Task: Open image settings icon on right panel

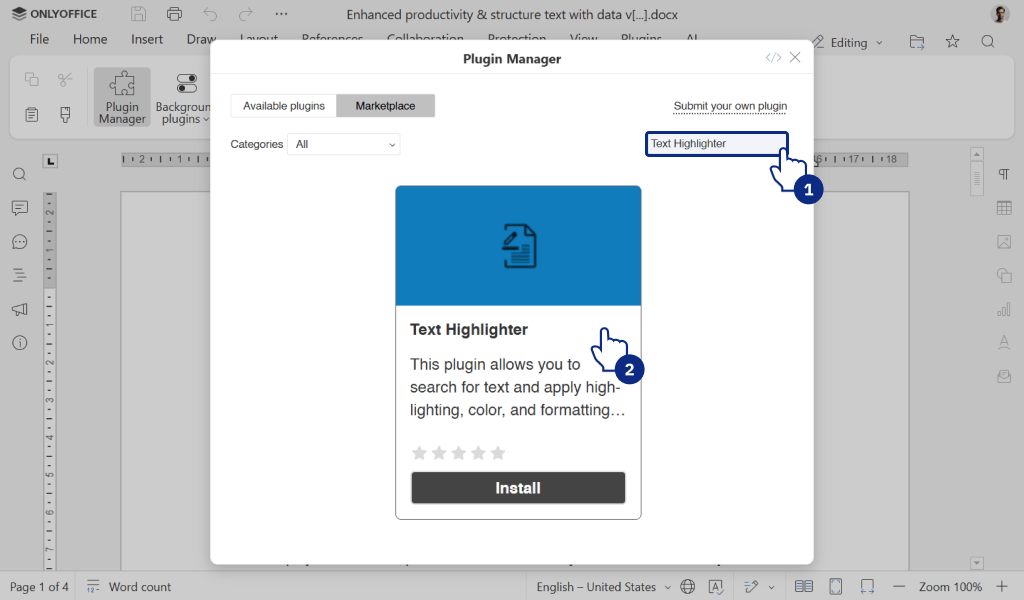Action: pyautogui.click(x=1004, y=240)
